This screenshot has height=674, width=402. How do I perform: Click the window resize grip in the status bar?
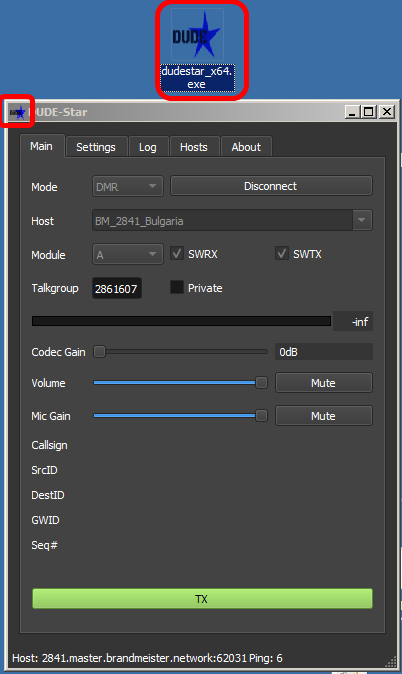[x=390, y=661]
